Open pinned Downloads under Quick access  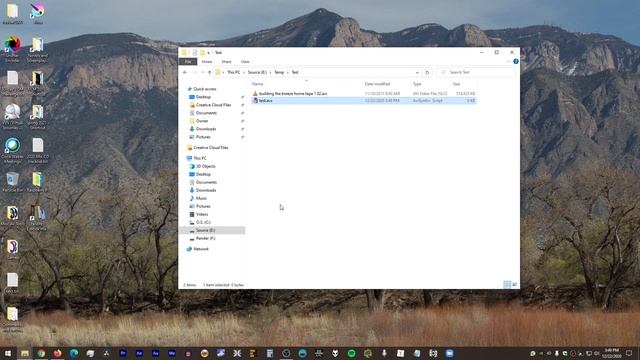click(x=206, y=129)
